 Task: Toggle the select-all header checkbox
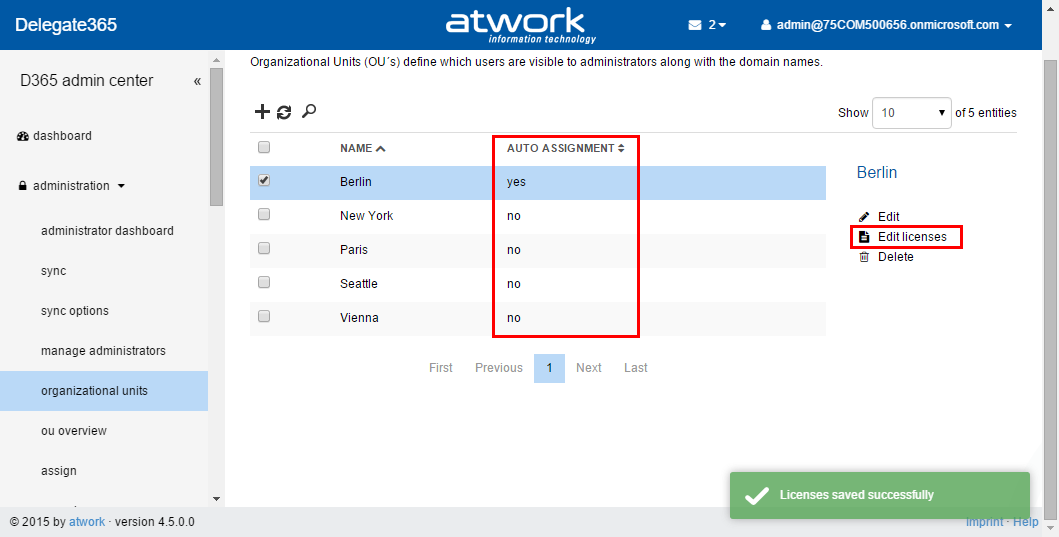coord(264,147)
